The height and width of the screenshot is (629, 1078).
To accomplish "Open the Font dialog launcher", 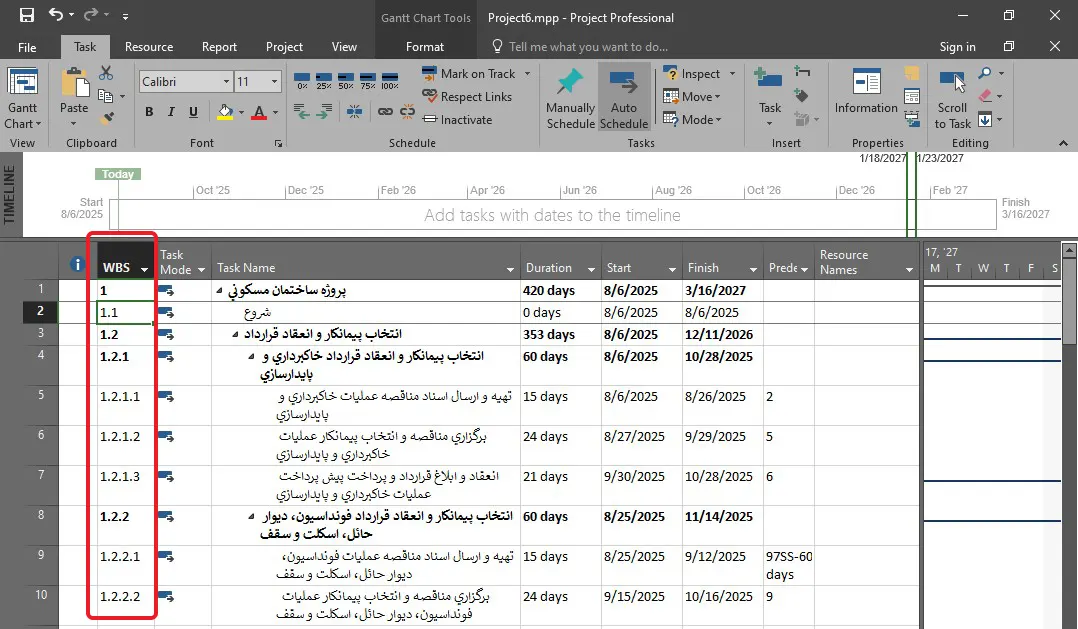I will point(278,144).
